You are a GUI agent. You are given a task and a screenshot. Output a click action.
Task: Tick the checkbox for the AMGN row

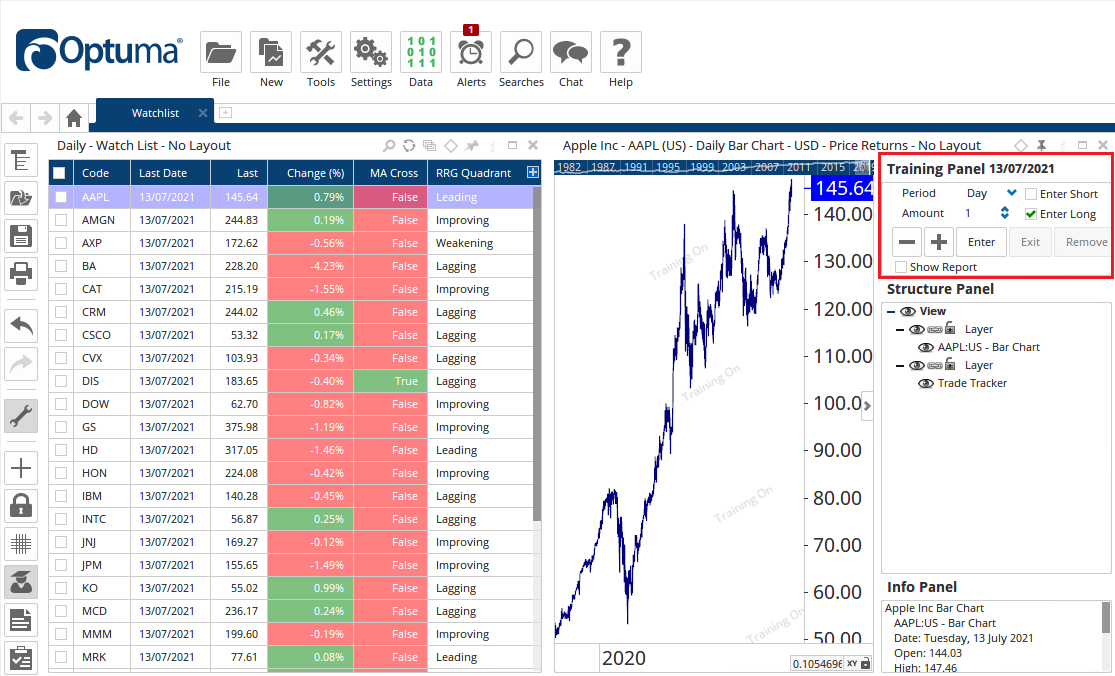click(61, 220)
